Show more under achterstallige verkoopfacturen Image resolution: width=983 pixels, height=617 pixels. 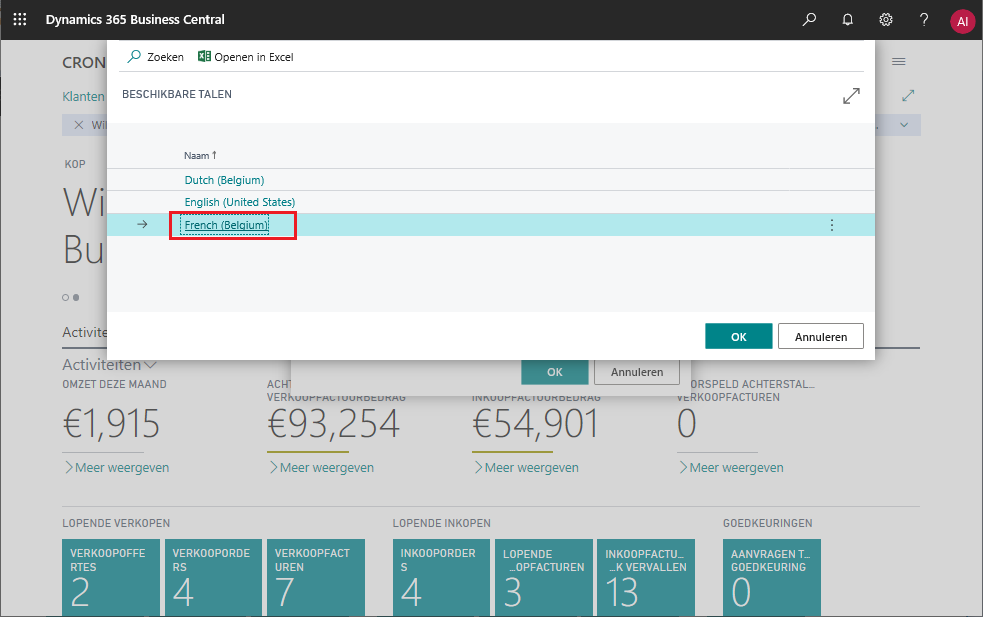point(732,468)
